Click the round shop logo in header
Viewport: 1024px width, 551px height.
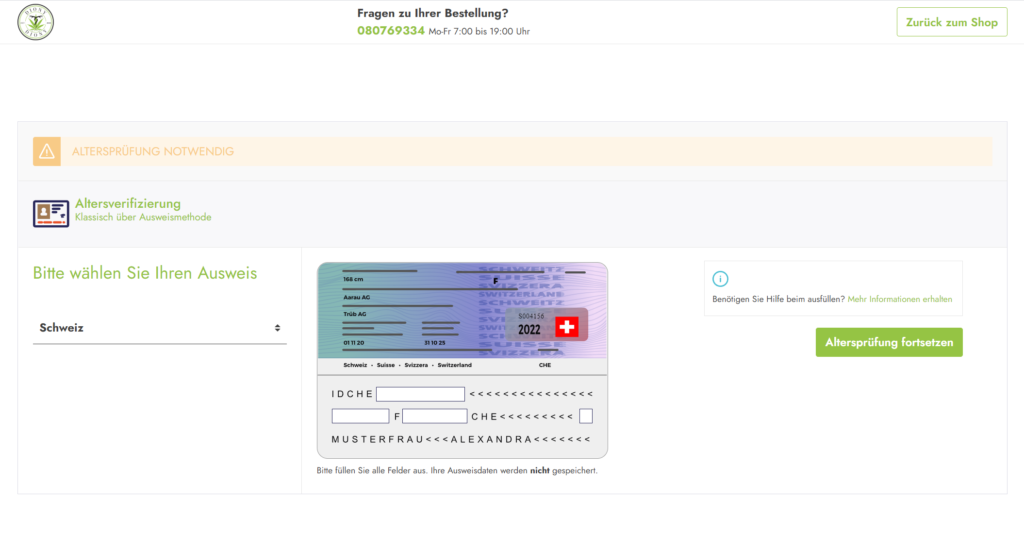click(35, 22)
